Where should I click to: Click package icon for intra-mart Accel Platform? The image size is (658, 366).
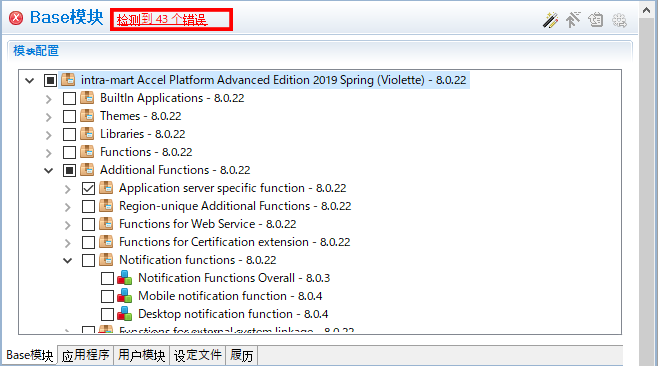click(x=68, y=80)
